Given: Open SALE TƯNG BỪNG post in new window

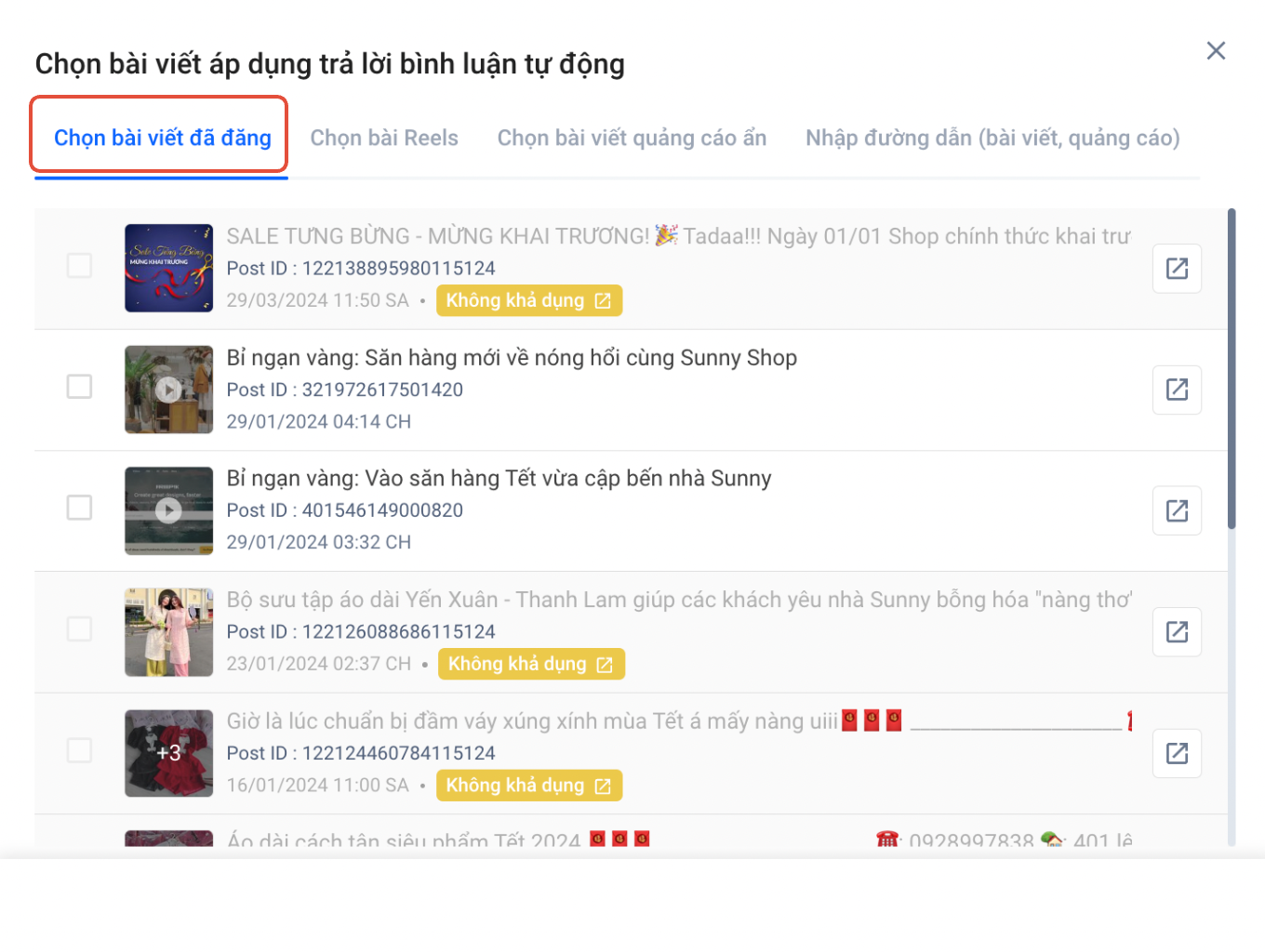Looking at the screenshot, I should point(1177,269).
